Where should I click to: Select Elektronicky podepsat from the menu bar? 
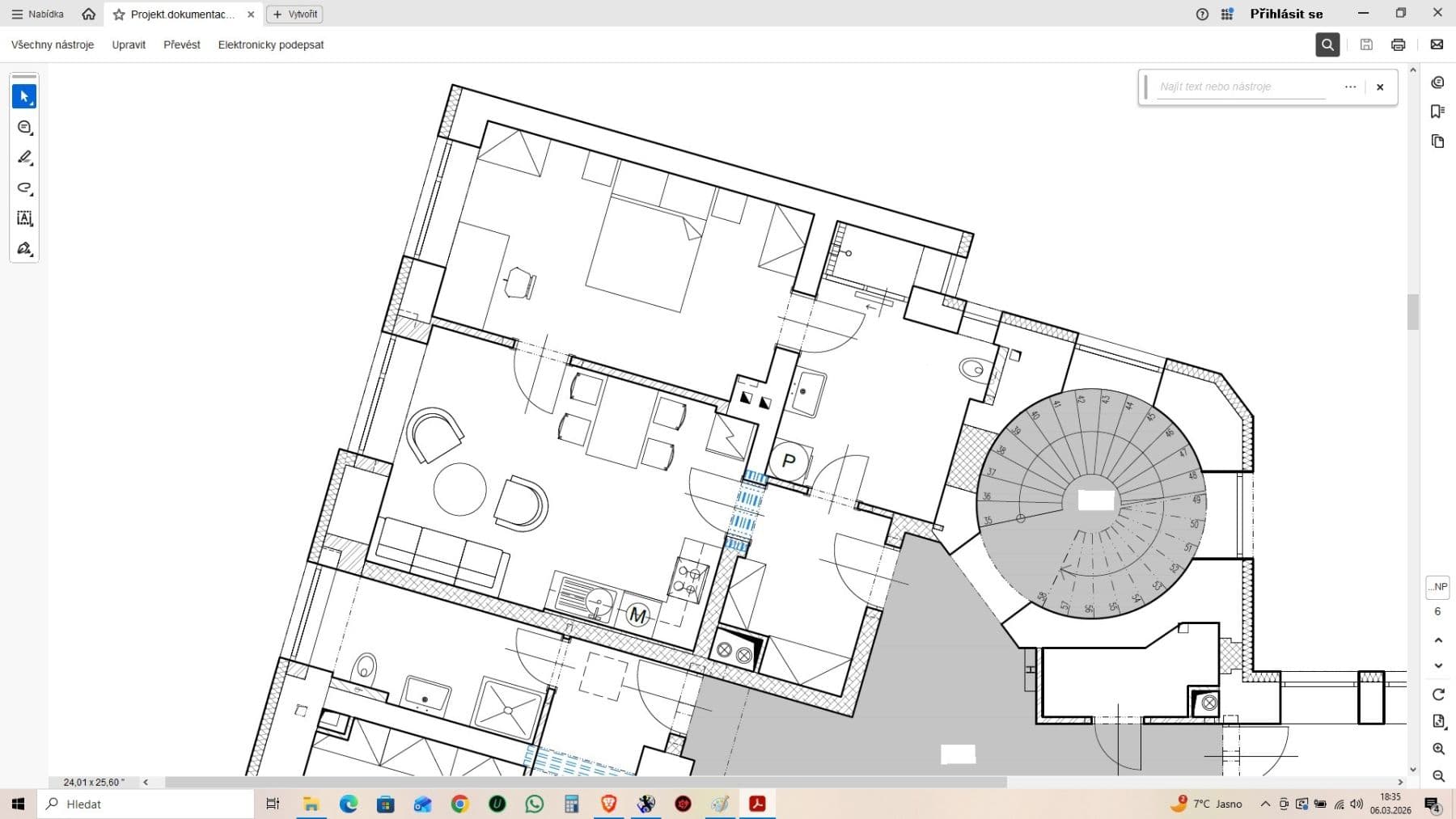[x=270, y=44]
